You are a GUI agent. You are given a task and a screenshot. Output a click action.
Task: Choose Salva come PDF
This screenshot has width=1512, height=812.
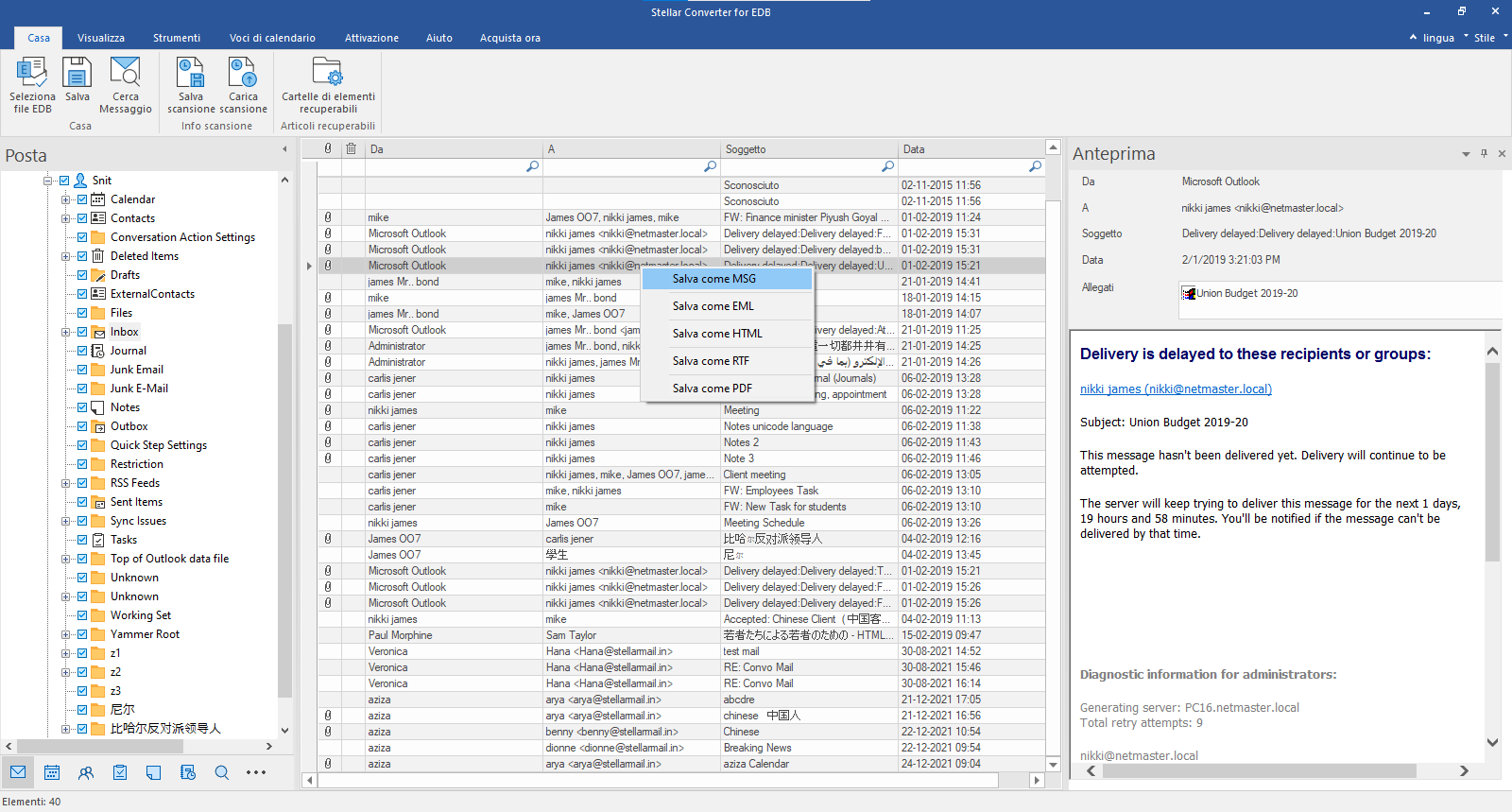click(x=727, y=389)
